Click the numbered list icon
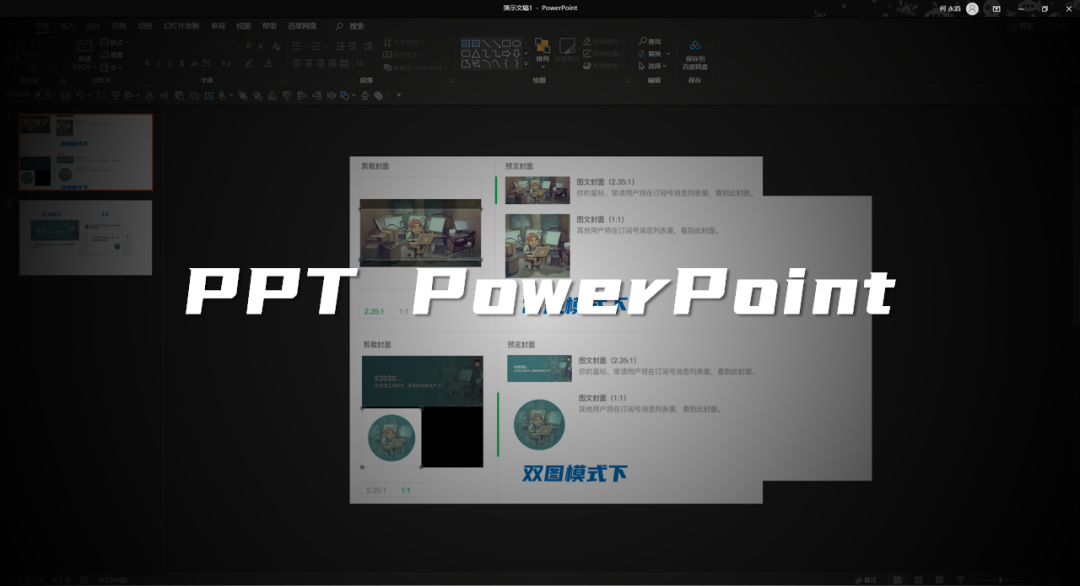This screenshot has height=586, width=1080. pos(316,46)
